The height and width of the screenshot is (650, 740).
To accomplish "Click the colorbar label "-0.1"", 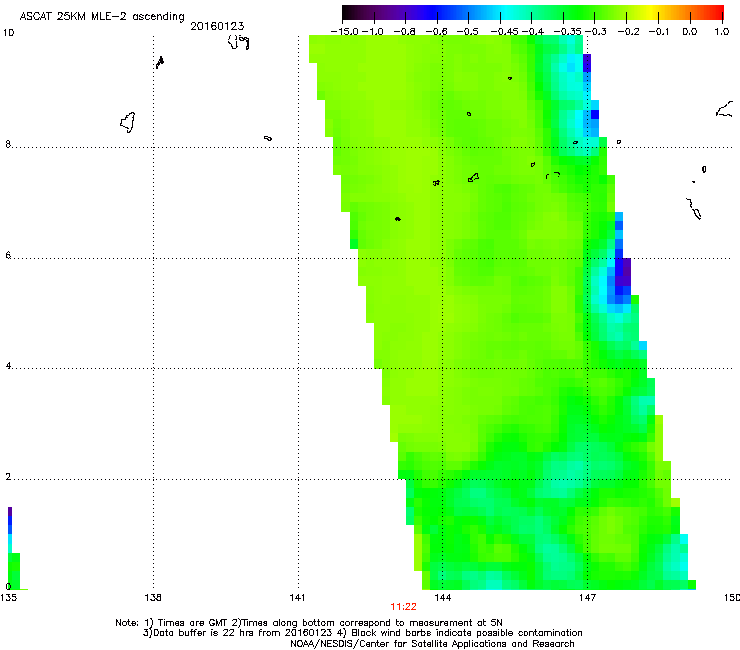I will pyautogui.click(x=659, y=32).
